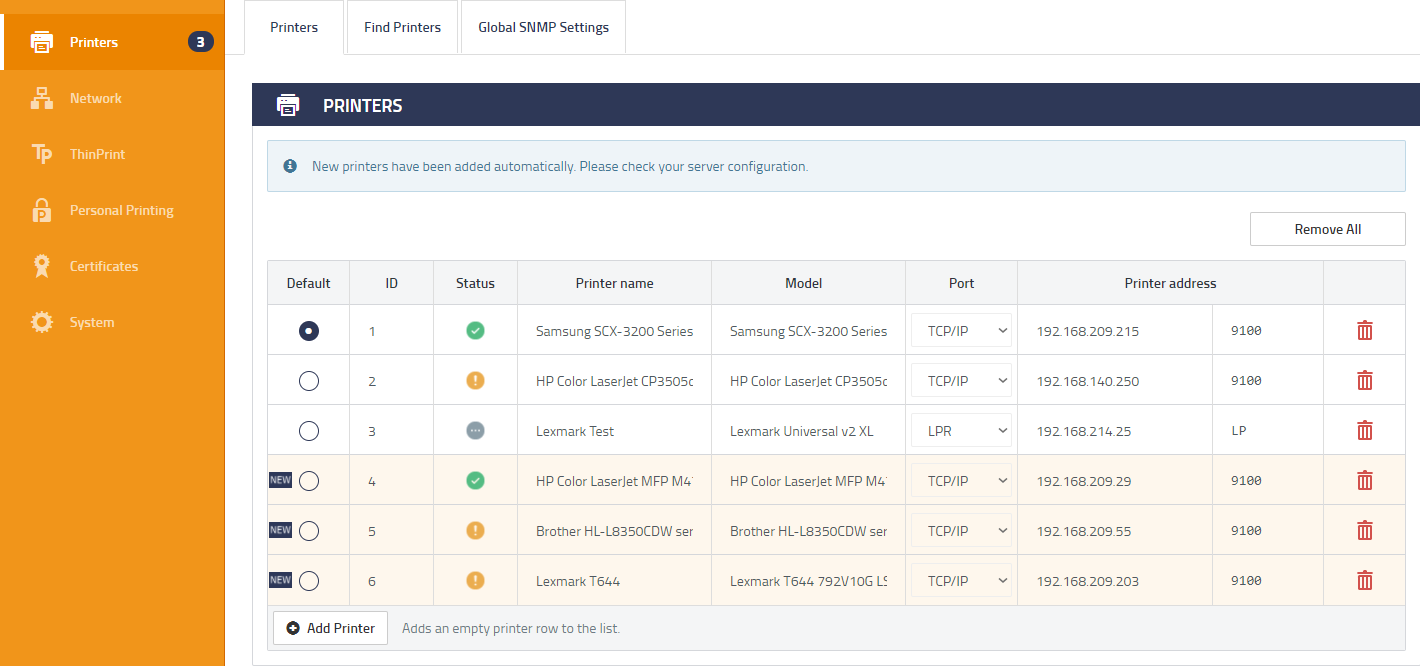Delete the HP Color LaserJet CP3505 printer

pyautogui.click(x=1364, y=380)
